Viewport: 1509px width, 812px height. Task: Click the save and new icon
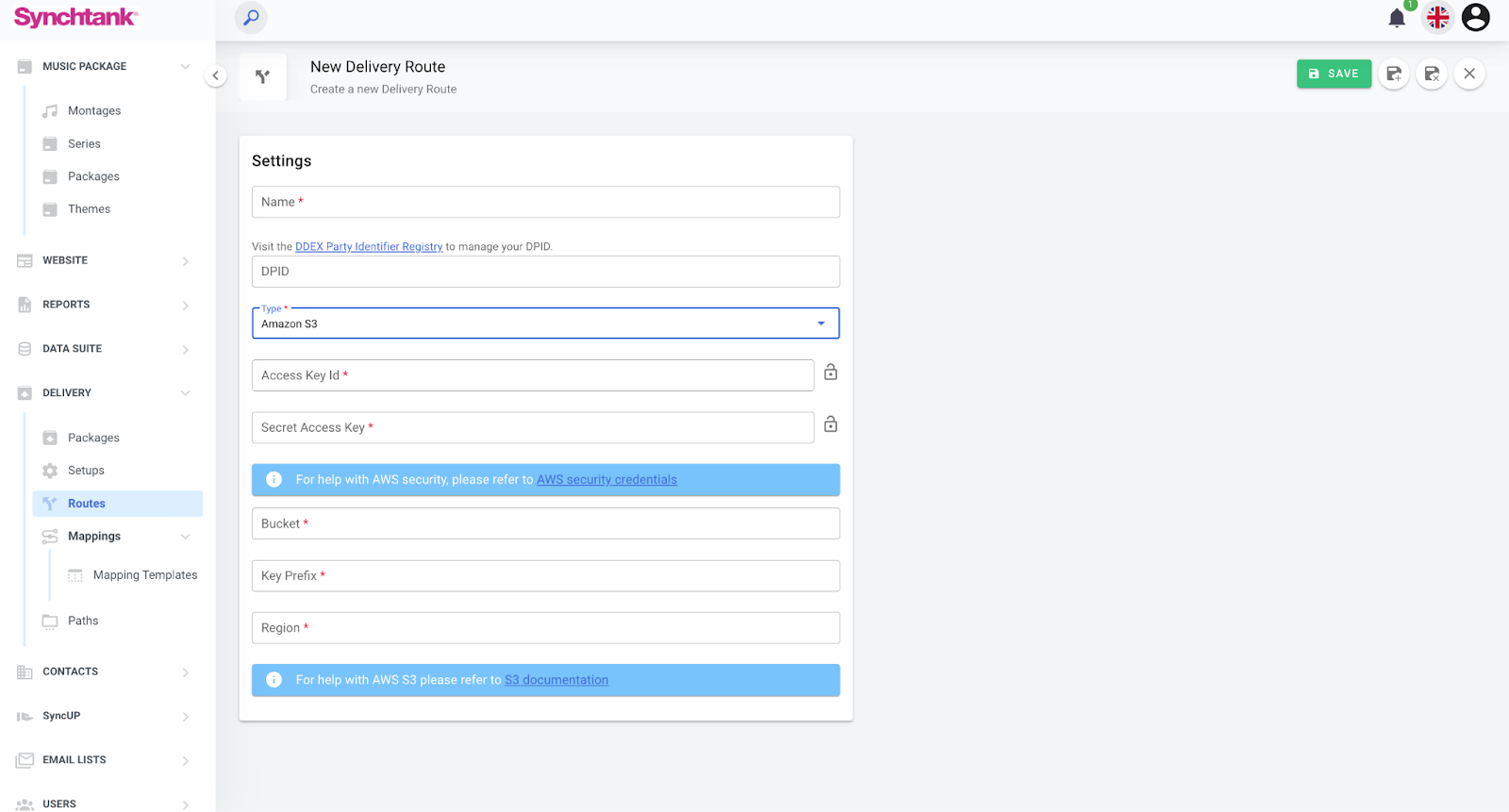pyautogui.click(x=1394, y=74)
